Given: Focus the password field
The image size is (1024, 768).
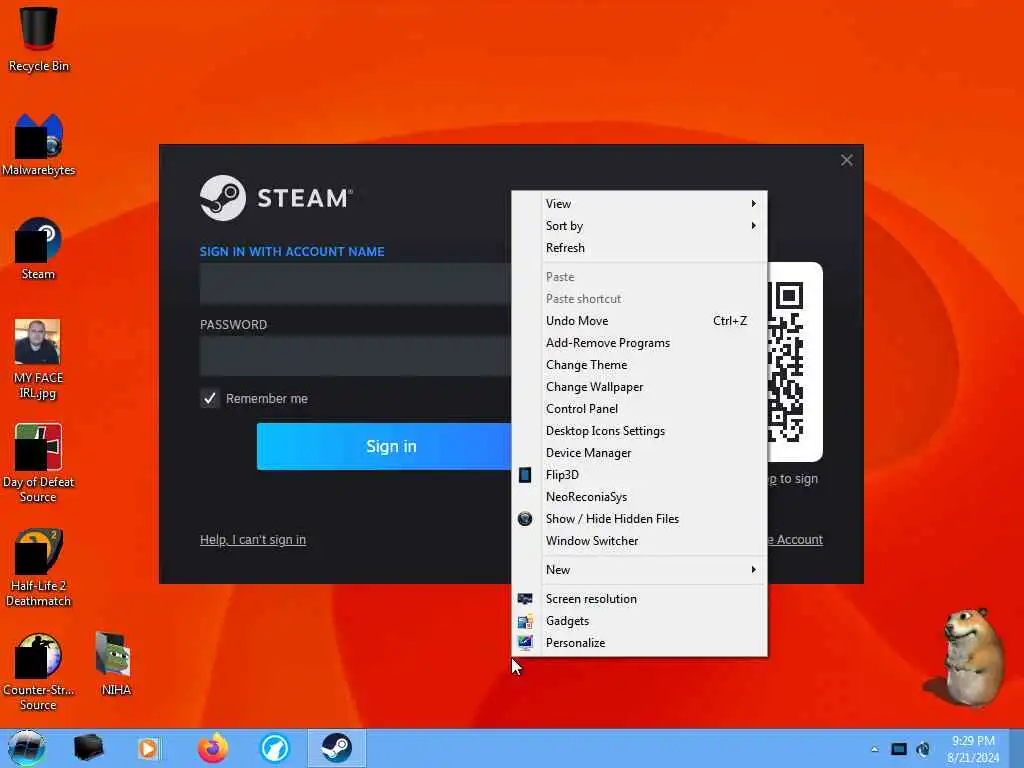Looking at the screenshot, I should click(356, 356).
